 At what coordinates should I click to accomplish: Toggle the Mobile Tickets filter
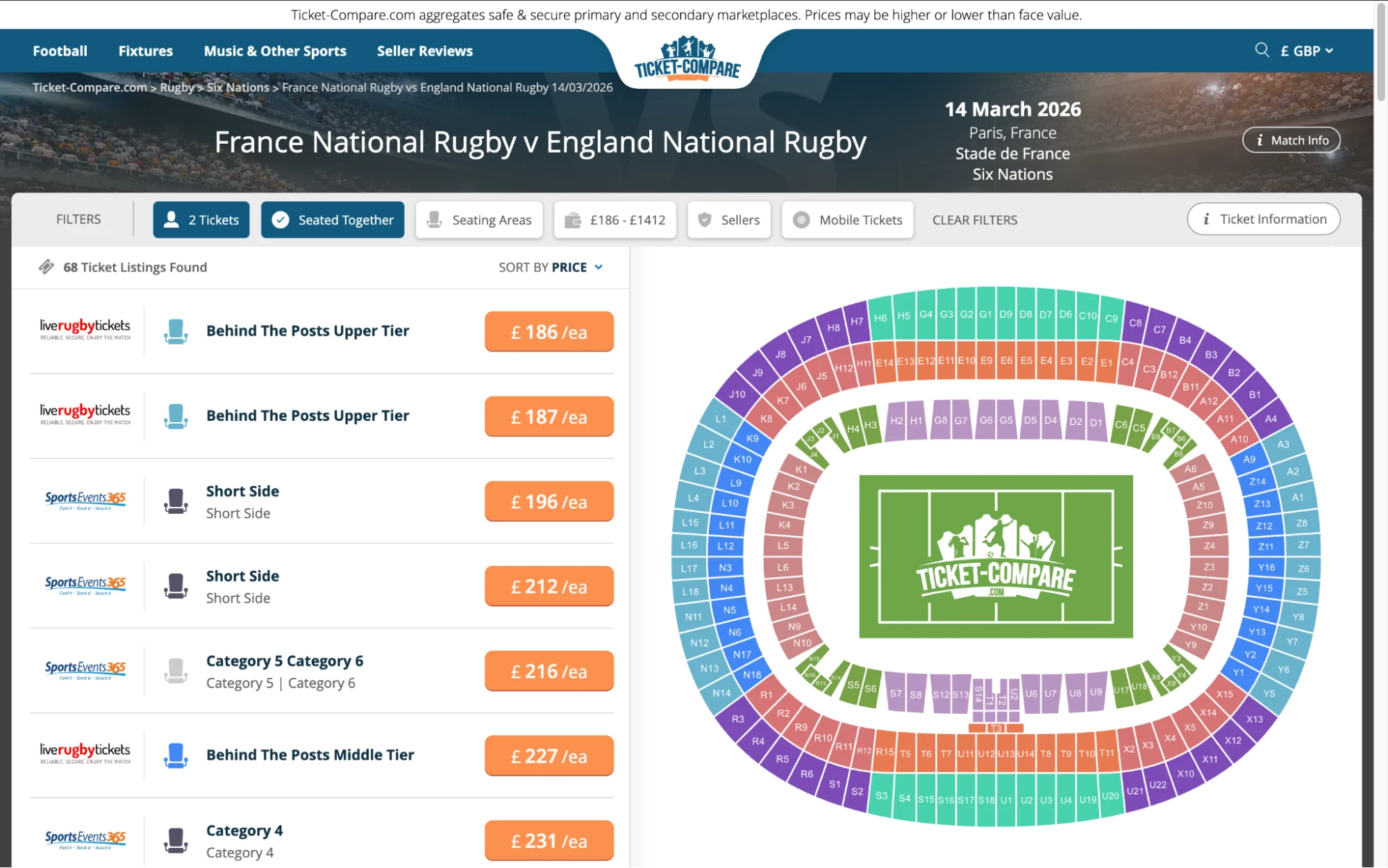[846, 219]
